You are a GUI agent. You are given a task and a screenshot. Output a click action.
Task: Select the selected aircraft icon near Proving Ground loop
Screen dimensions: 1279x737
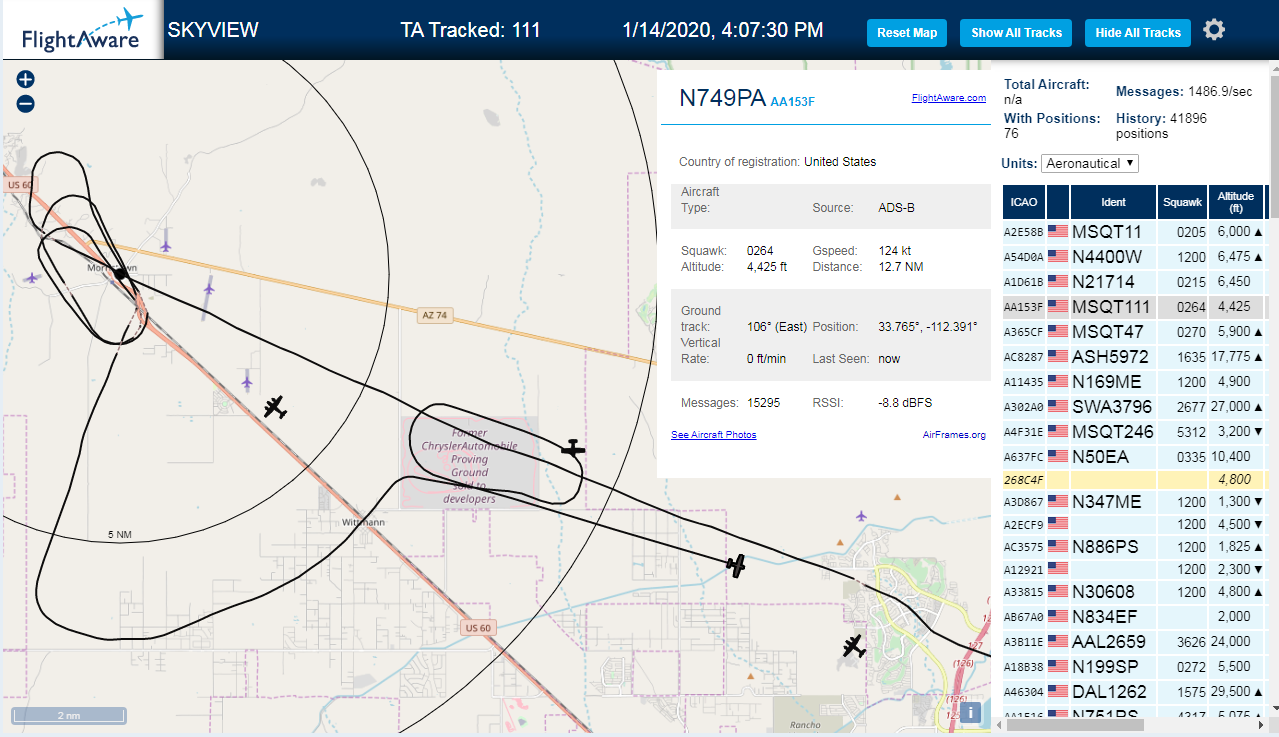point(572,449)
